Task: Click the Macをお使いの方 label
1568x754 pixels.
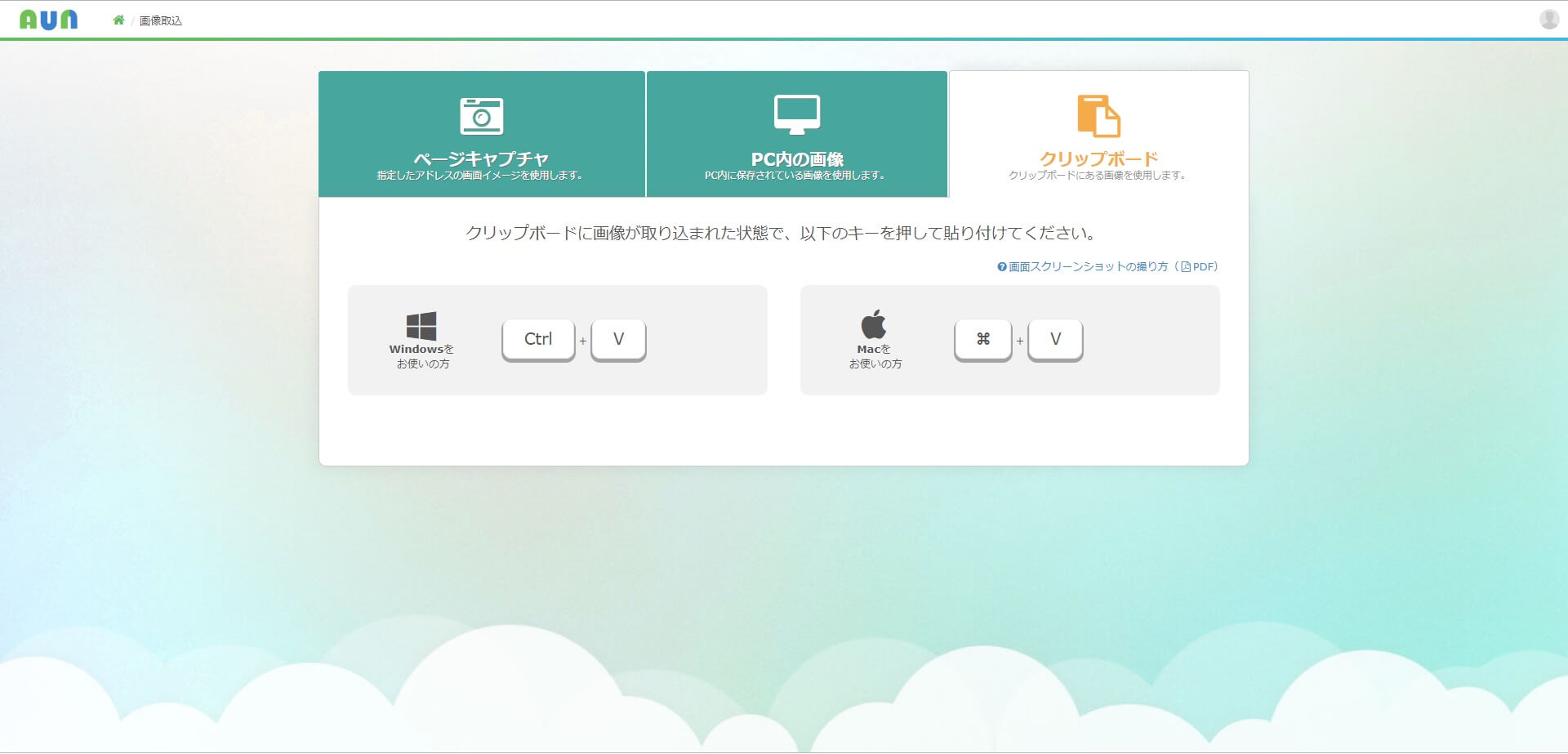Action: tap(875, 356)
